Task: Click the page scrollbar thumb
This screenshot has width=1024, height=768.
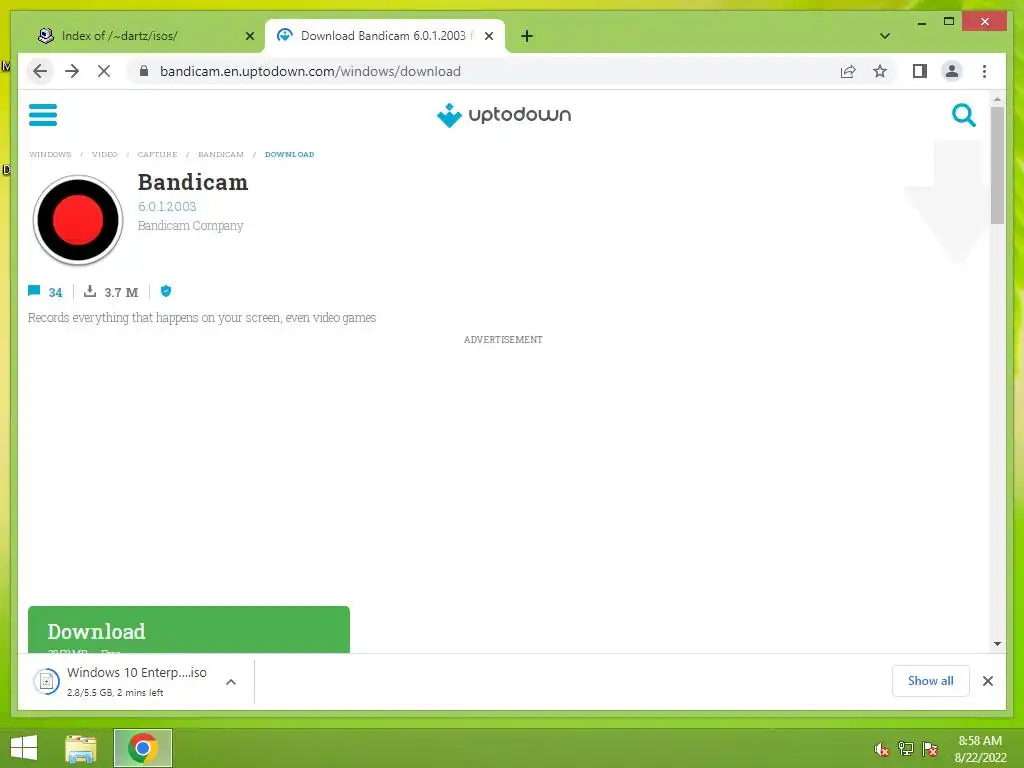Action: [x=997, y=165]
